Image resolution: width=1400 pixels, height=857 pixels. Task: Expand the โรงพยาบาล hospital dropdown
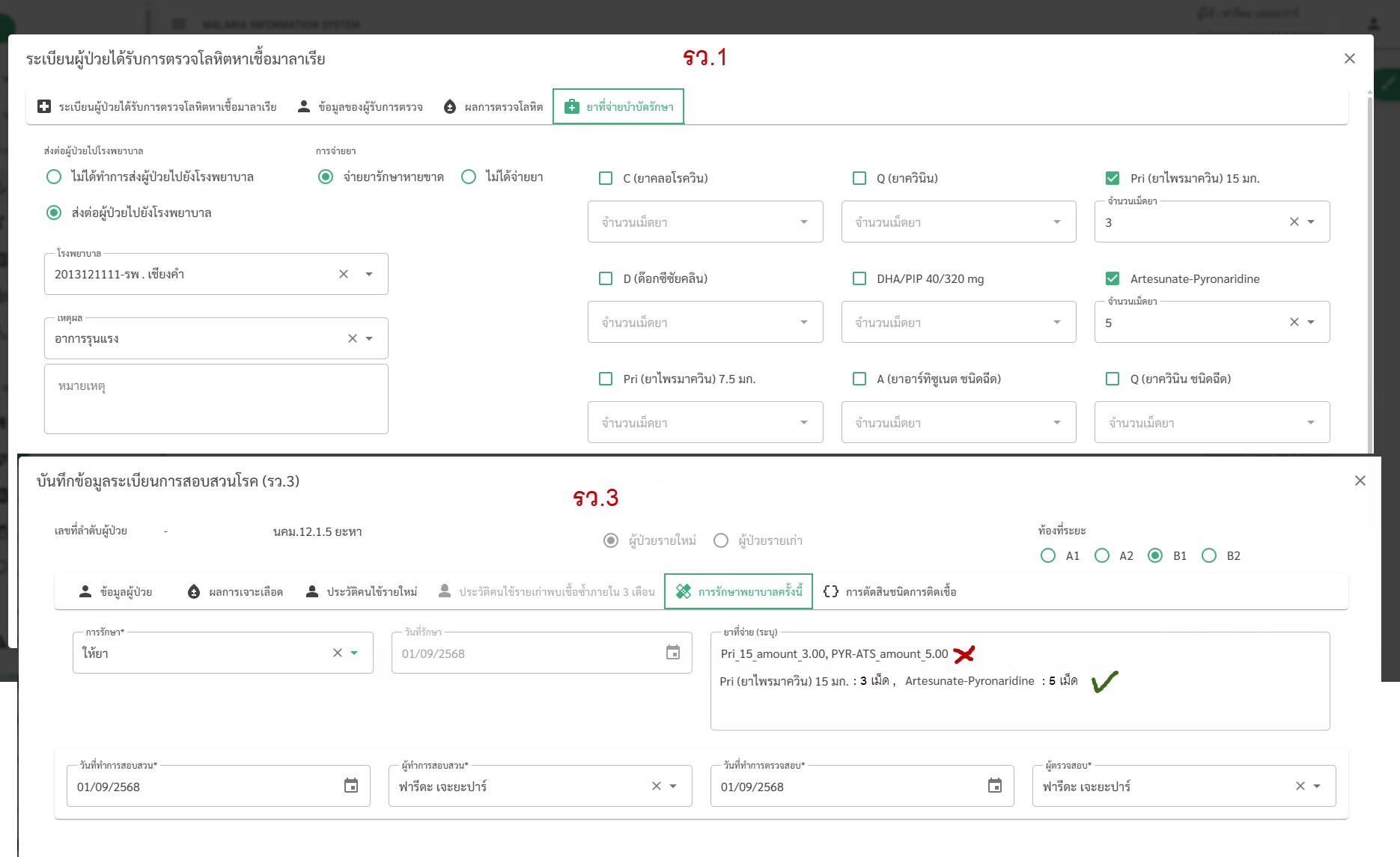point(369,274)
